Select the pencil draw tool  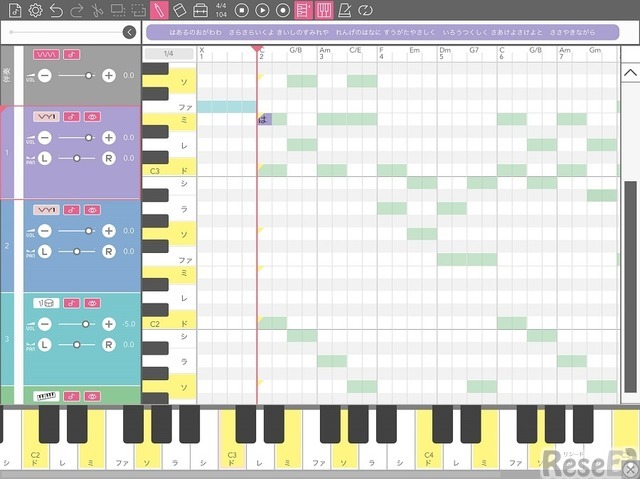coord(158,10)
